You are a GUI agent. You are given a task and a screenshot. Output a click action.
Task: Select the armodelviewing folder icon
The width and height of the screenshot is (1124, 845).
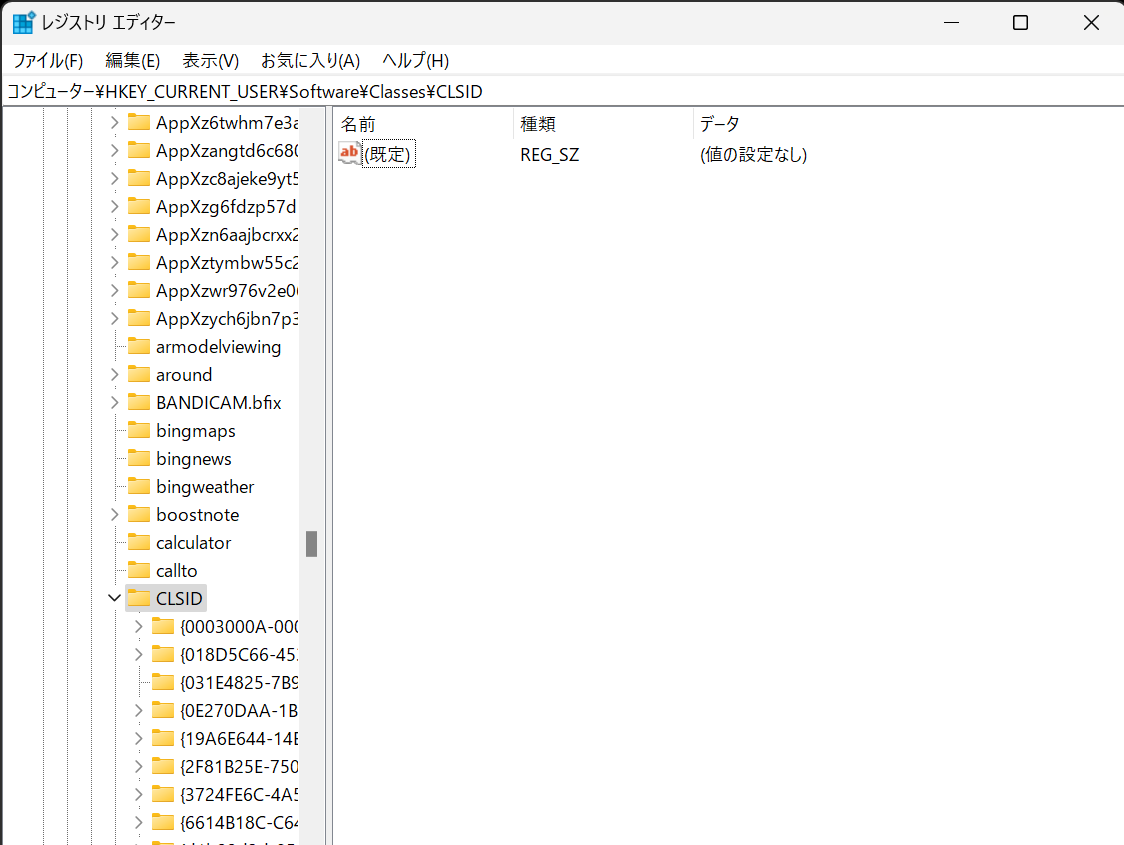138,346
